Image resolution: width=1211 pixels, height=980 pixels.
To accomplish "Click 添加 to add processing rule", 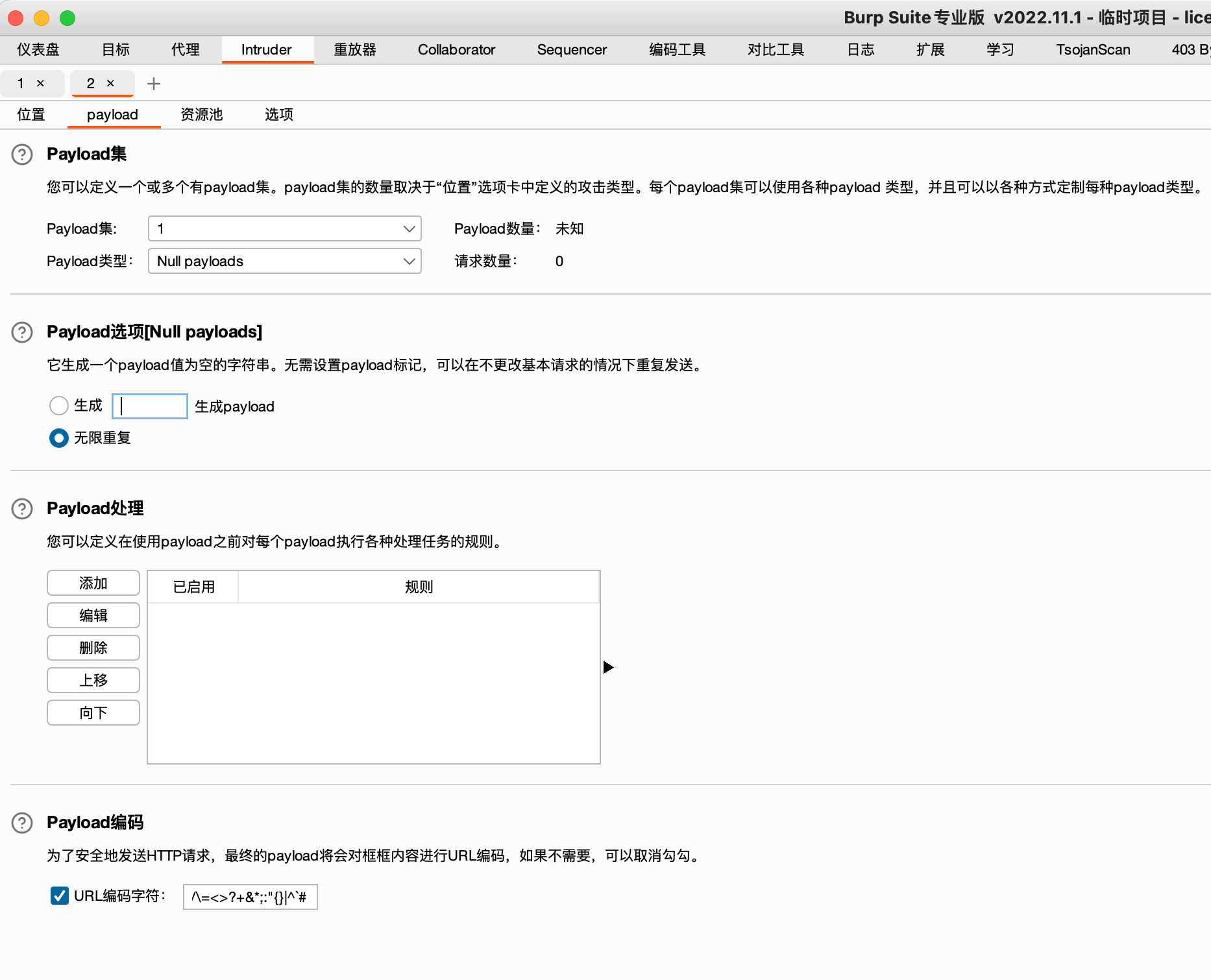I will [93, 583].
